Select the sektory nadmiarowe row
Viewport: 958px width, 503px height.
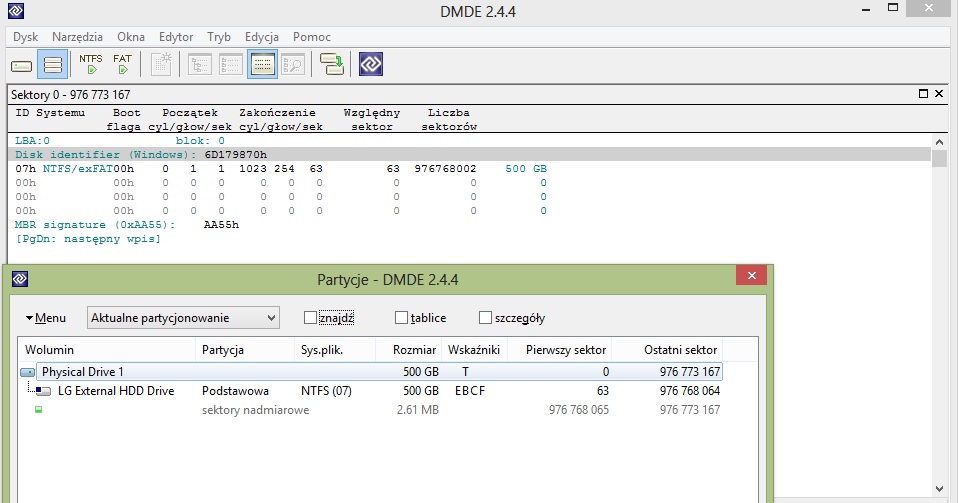[x=371, y=409]
